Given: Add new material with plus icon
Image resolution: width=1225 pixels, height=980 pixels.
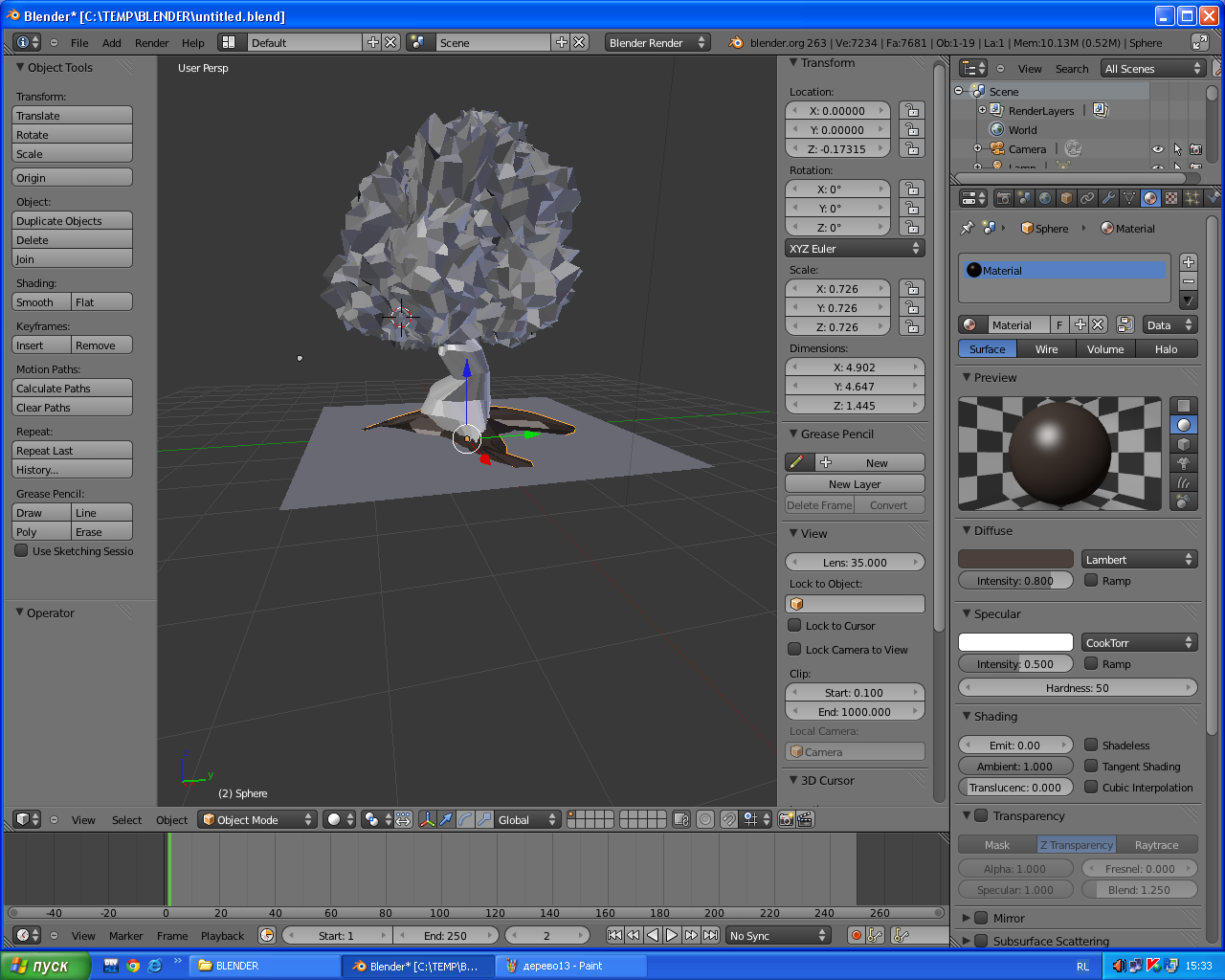Looking at the screenshot, I should pyautogui.click(x=1080, y=324).
